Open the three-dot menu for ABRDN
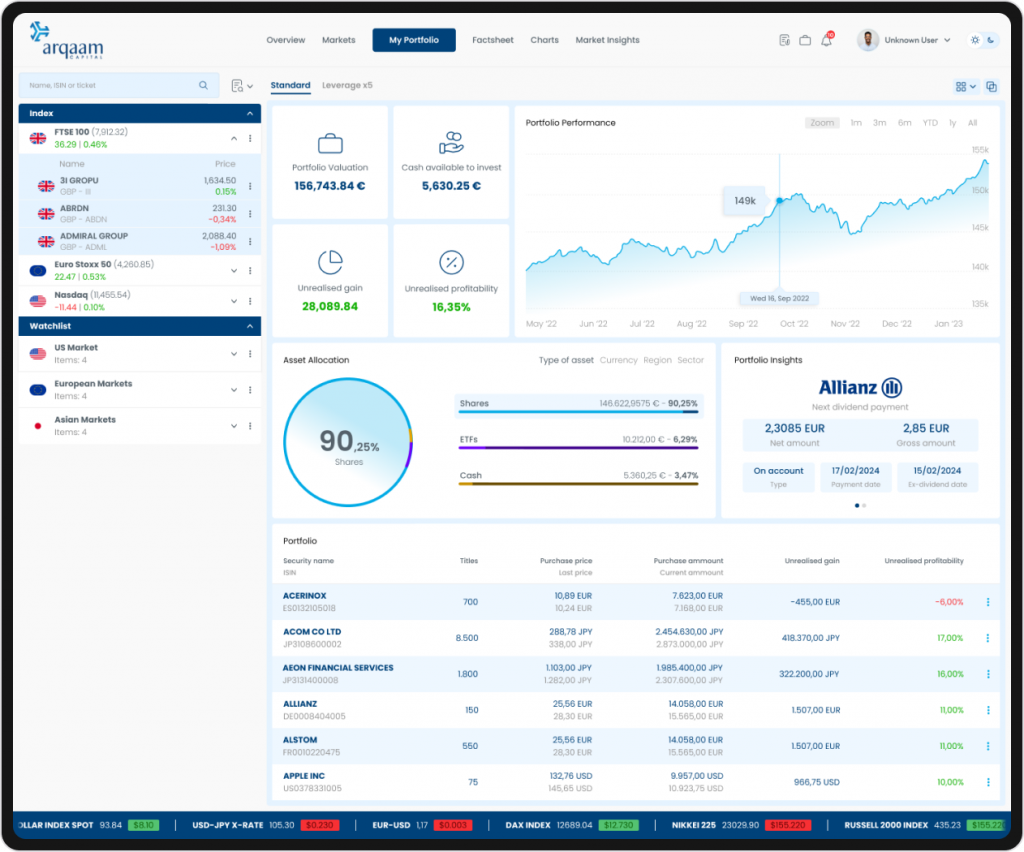The width and height of the screenshot is (1024, 852). click(x=250, y=214)
